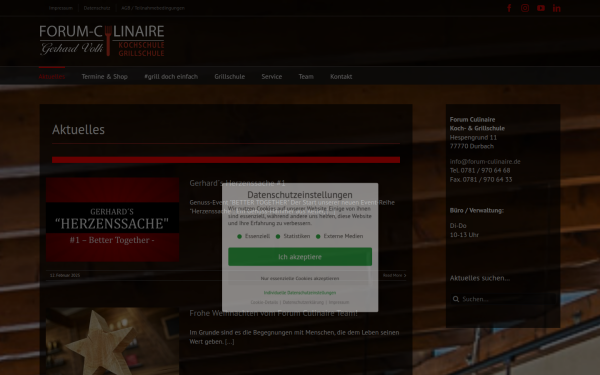This screenshot has width=600, height=375.
Task: Click the Tel. 0781 / 970 64 68 text
Action: click(x=480, y=170)
